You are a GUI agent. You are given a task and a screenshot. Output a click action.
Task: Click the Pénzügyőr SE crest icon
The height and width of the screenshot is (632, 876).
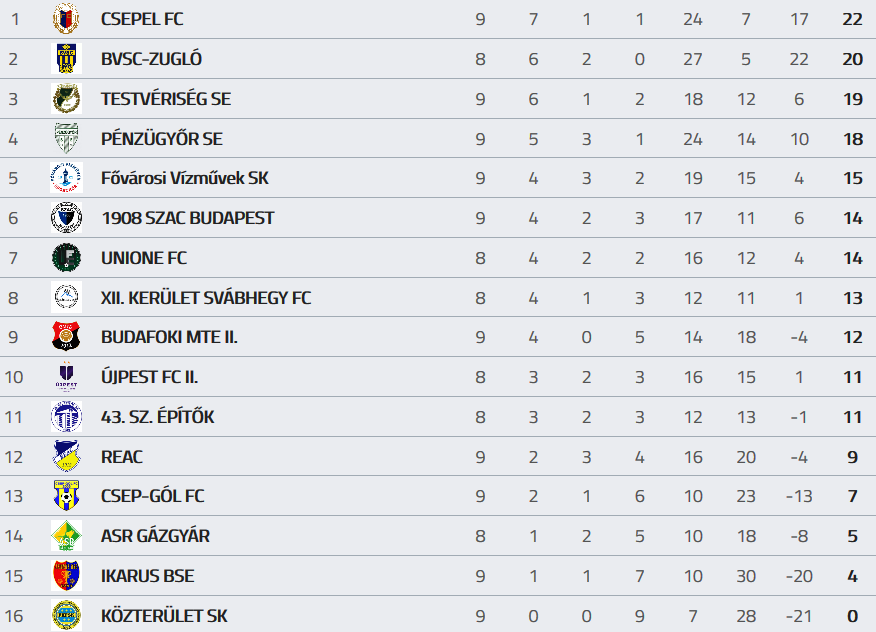point(66,138)
